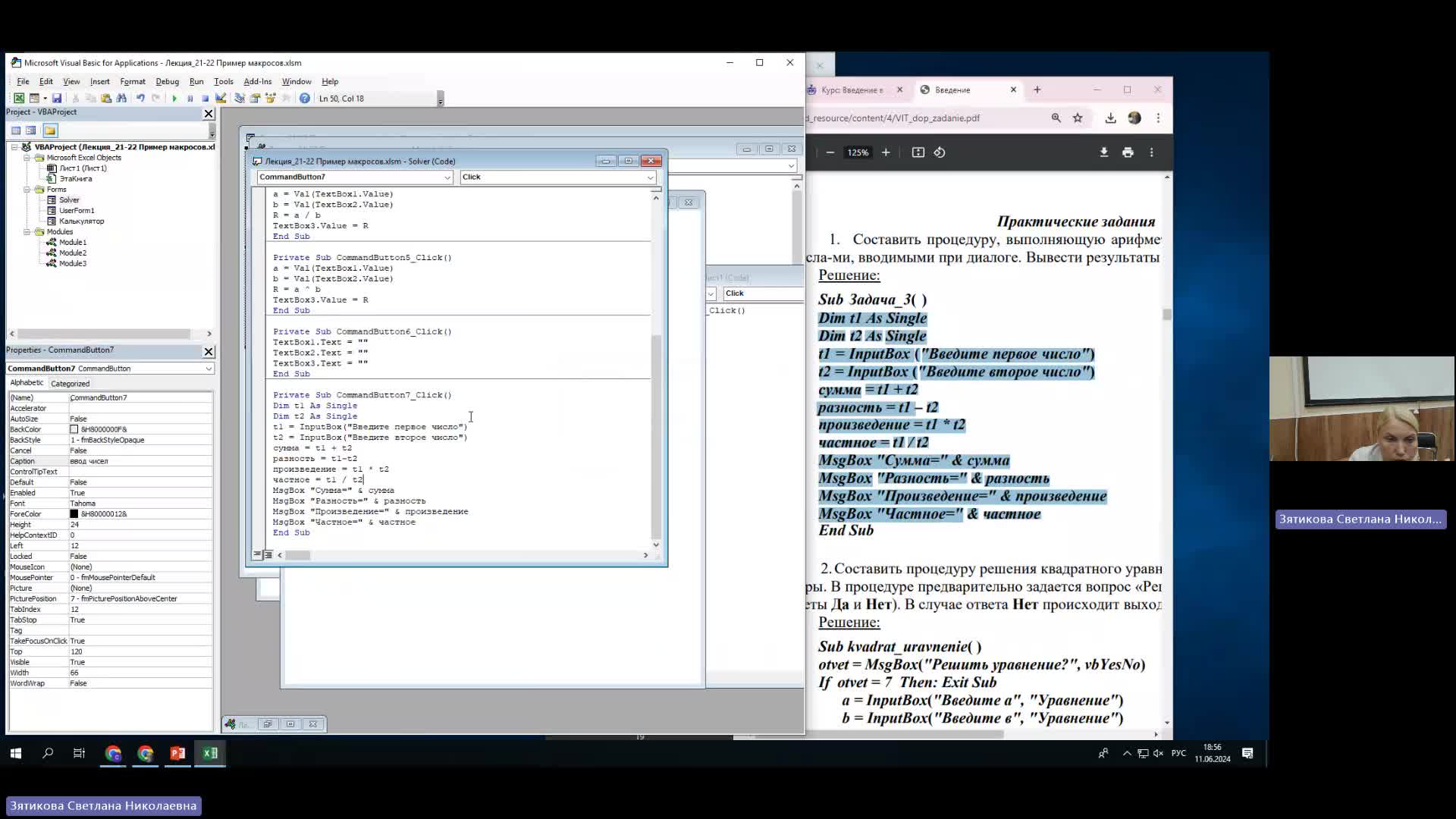Select Module2 in project tree

[73, 253]
